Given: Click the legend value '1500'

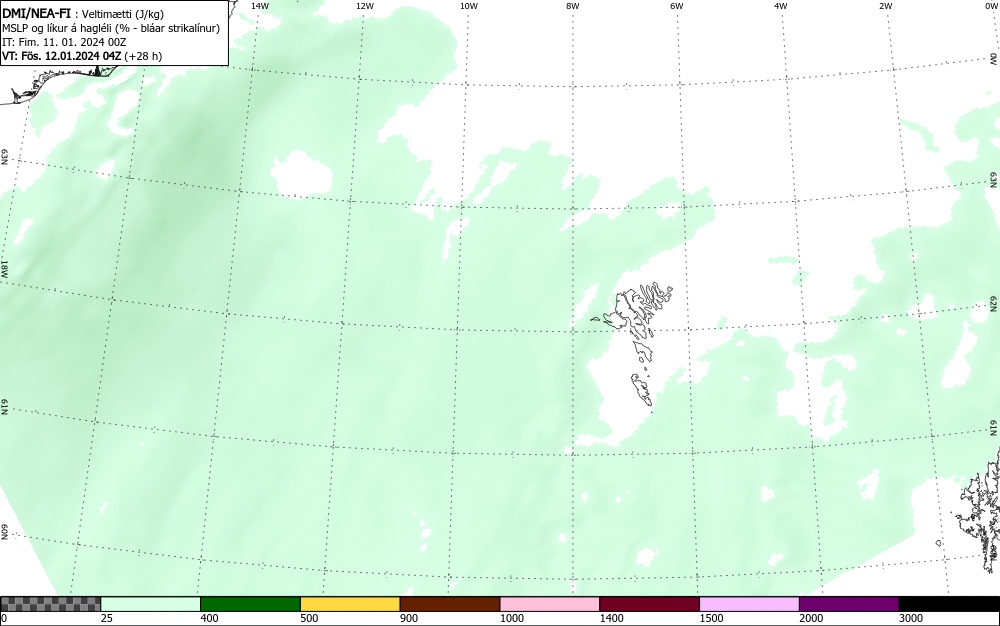Looking at the screenshot, I should click(x=711, y=618).
